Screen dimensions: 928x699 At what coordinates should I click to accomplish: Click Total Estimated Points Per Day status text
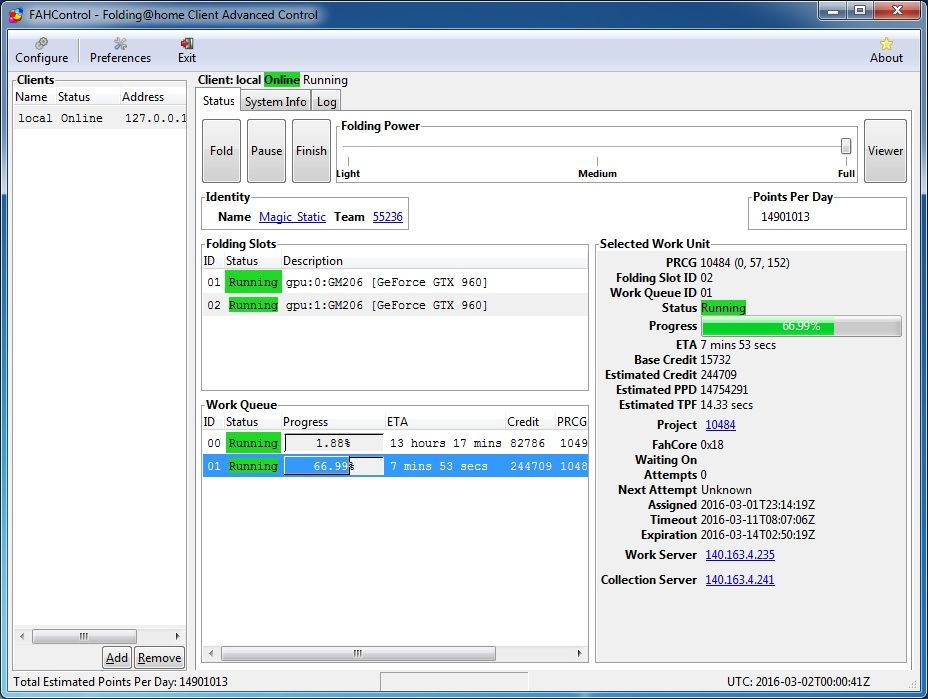(x=120, y=682)
